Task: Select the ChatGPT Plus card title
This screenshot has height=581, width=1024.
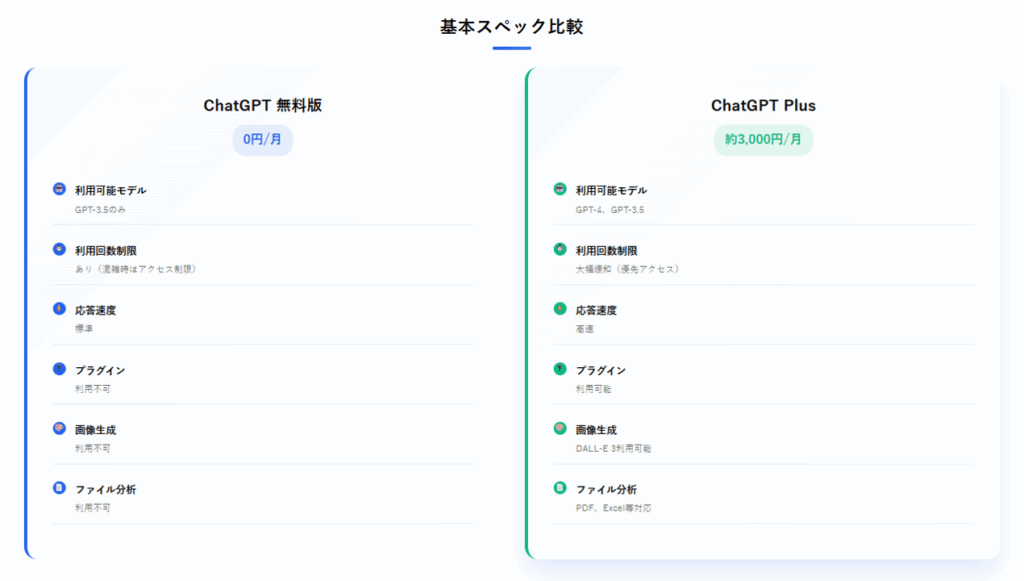Action: pos(763,105)
